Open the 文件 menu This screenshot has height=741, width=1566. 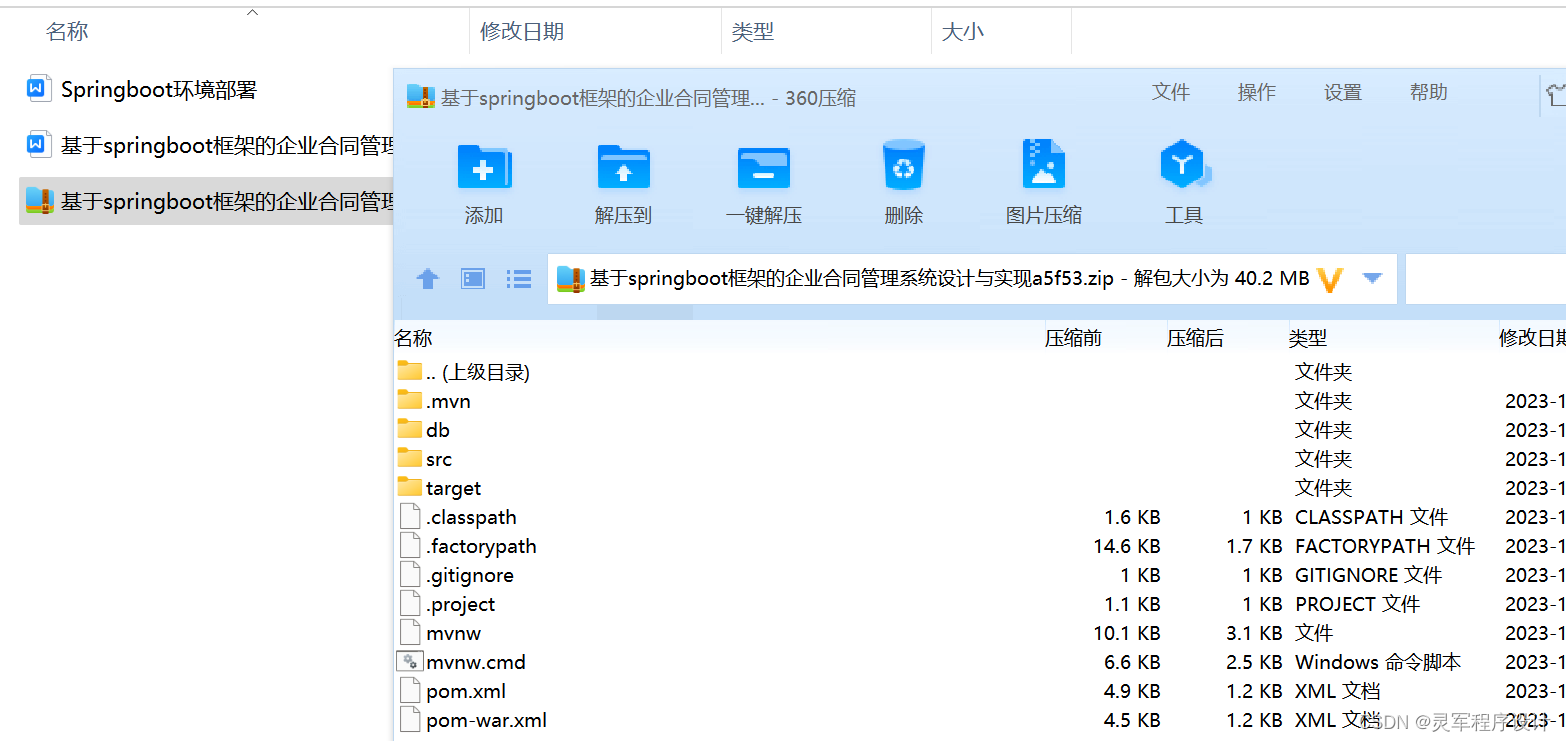(x=1171, y=92)
